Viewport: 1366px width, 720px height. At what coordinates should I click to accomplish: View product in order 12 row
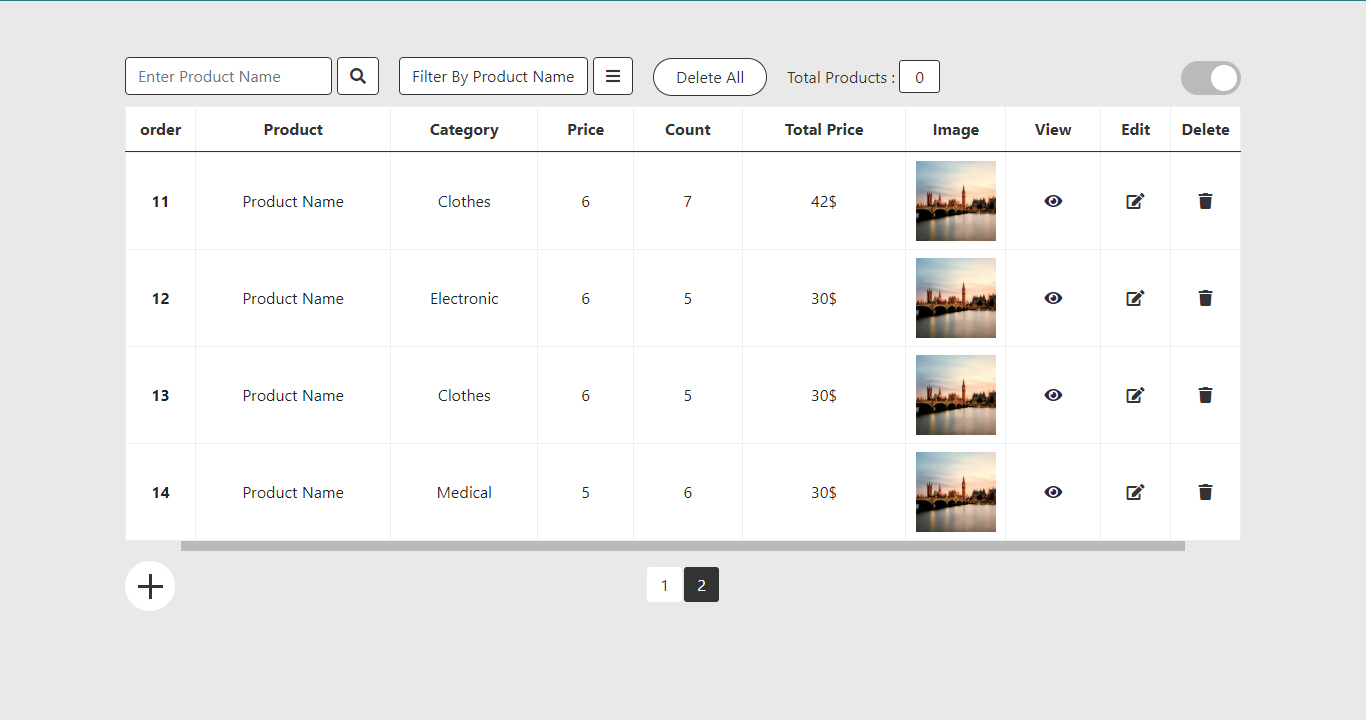click(1053, 298)
